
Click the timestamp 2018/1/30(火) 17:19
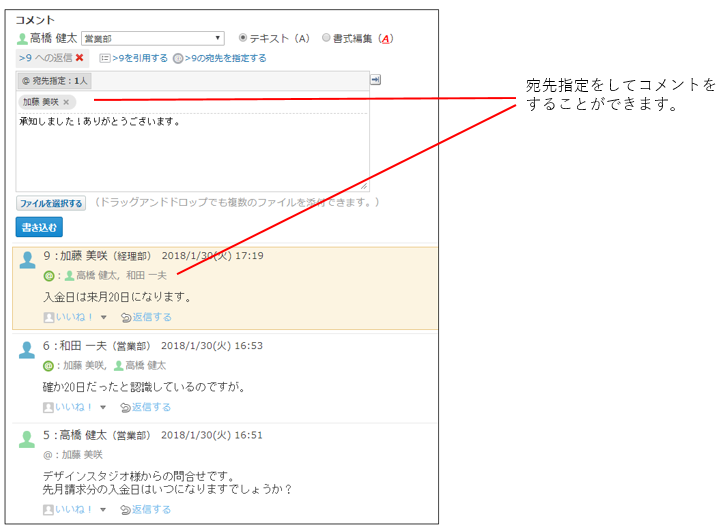pos(212,255)
